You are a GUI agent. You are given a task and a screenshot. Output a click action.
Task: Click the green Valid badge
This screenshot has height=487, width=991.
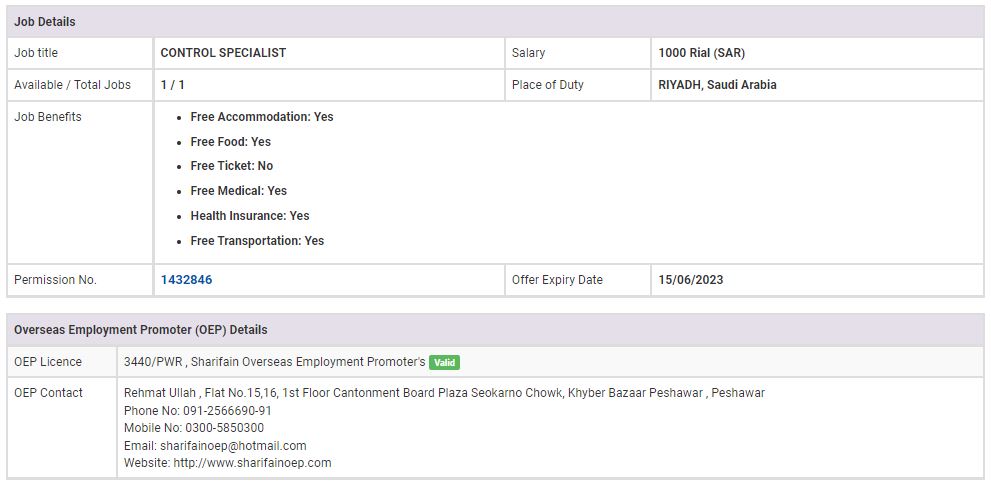click(x=444, y=362)
